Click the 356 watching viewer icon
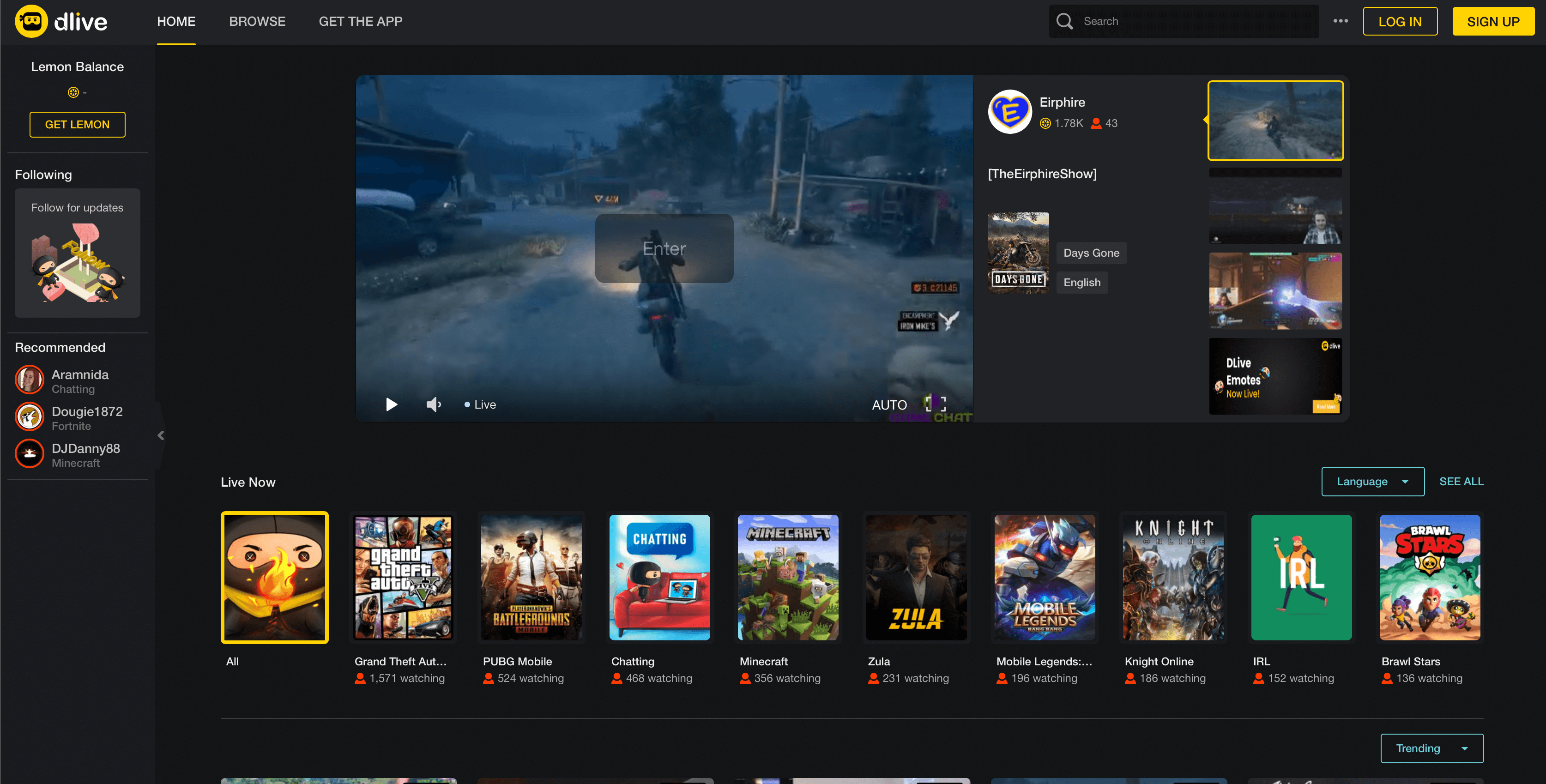Screen dimensions: 1546x784 [x=745, y=678]
